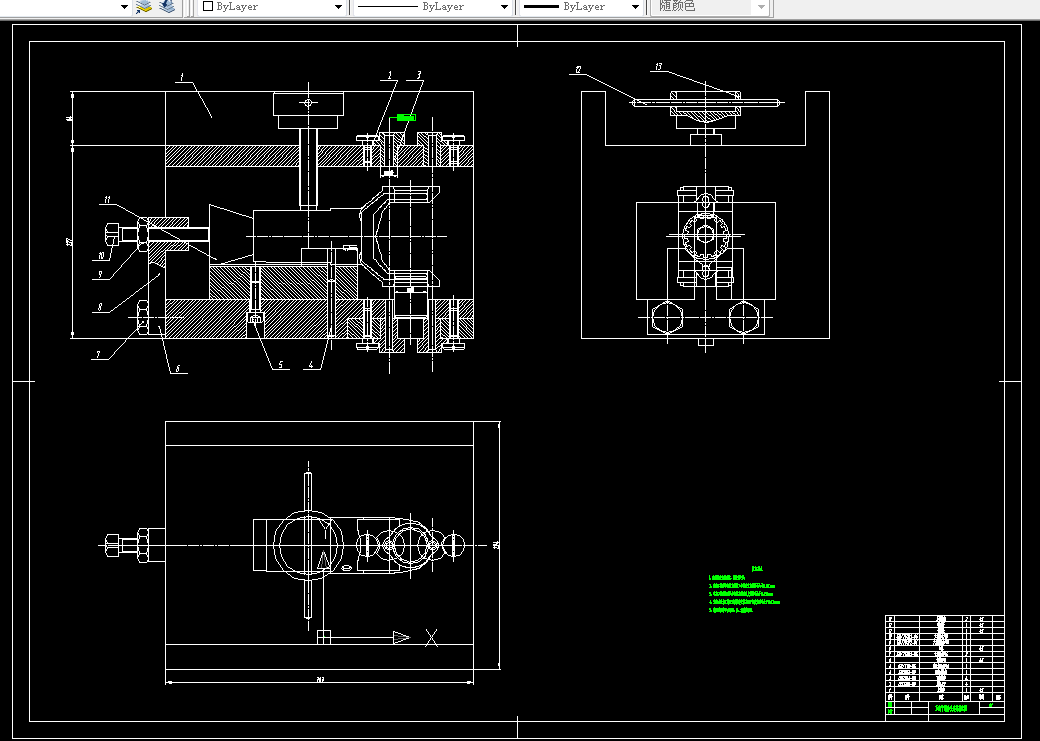Select part balloon number 12
1040x741 pixels.
578,70
